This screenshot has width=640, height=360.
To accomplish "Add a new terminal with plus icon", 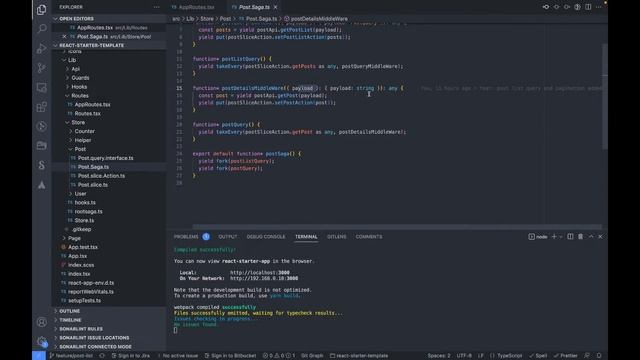I will (554, 237).
